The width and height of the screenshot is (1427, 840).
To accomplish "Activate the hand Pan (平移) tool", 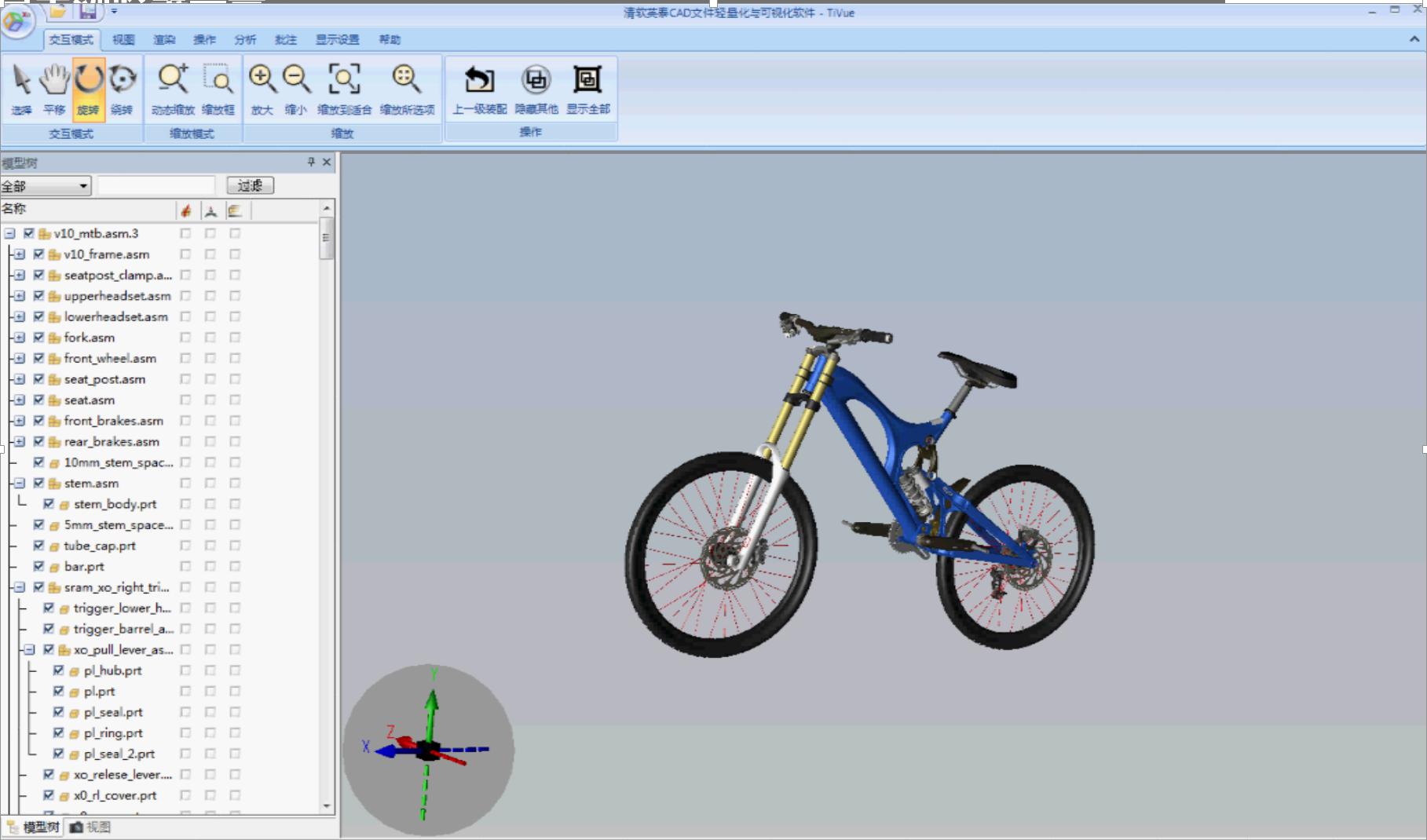I will 54,89.
